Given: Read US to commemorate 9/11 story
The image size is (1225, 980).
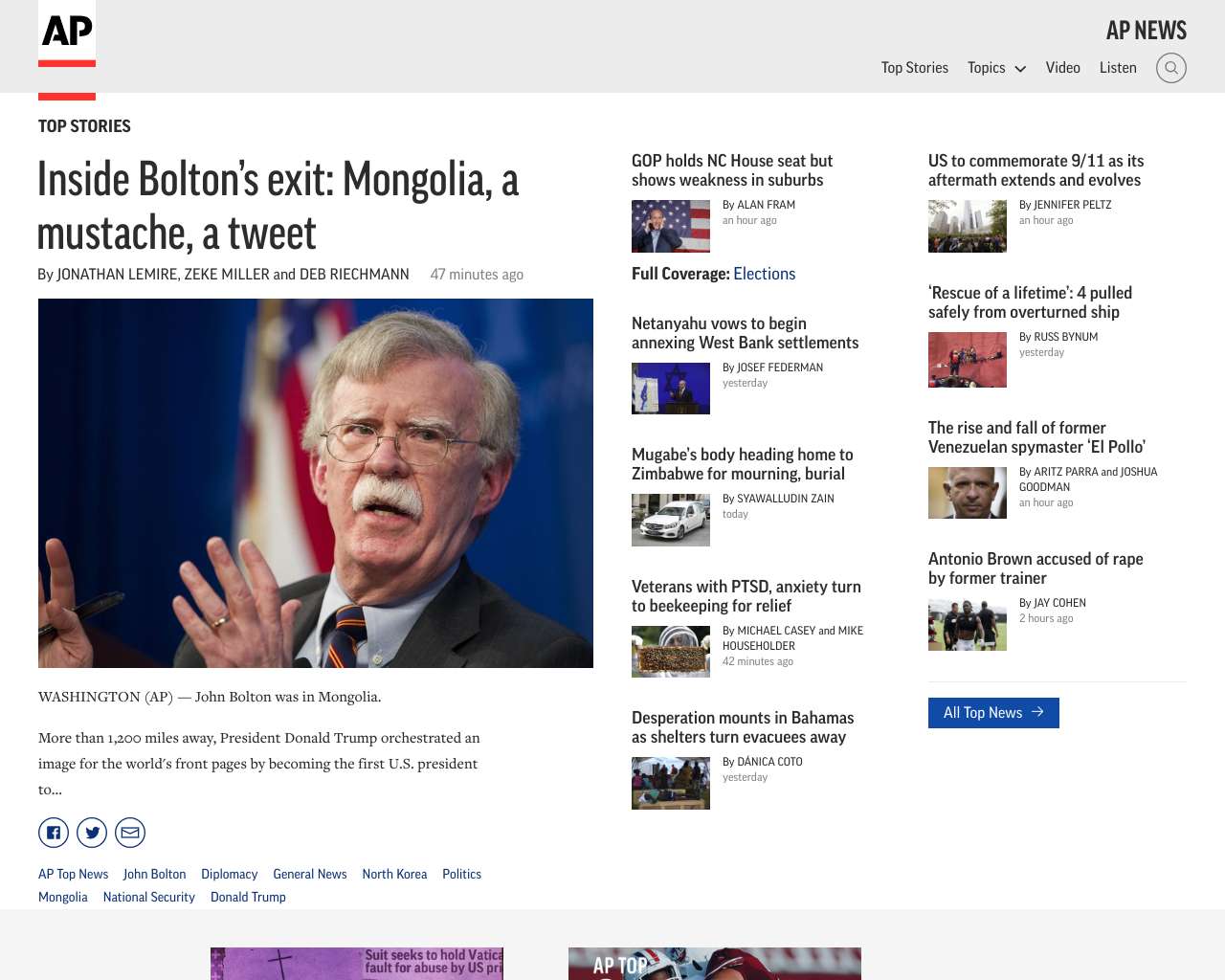Looking at the screenshot, I should tap(1036, 170).
